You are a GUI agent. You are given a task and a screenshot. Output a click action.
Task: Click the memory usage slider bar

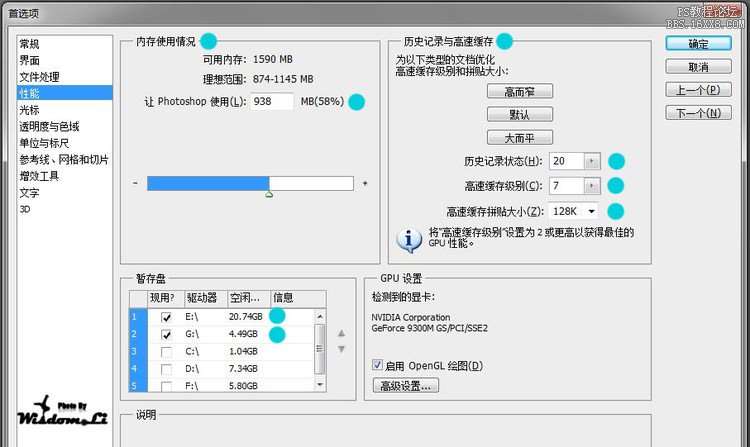coord(250,184)
